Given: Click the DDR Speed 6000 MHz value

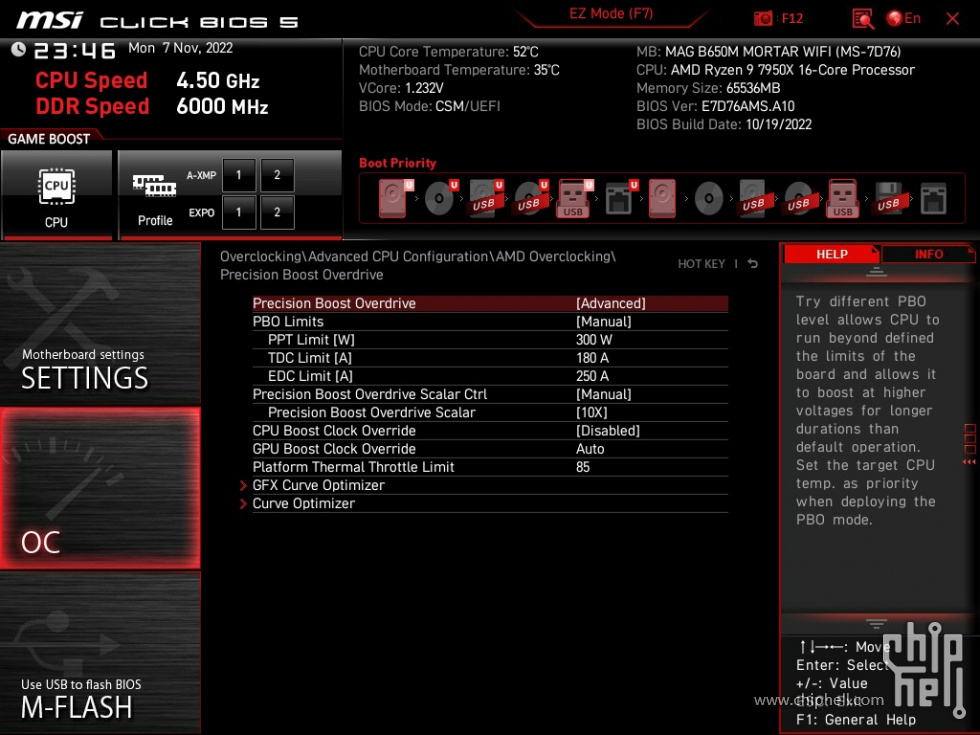Looking at the screenshot, I should [222, 106].
